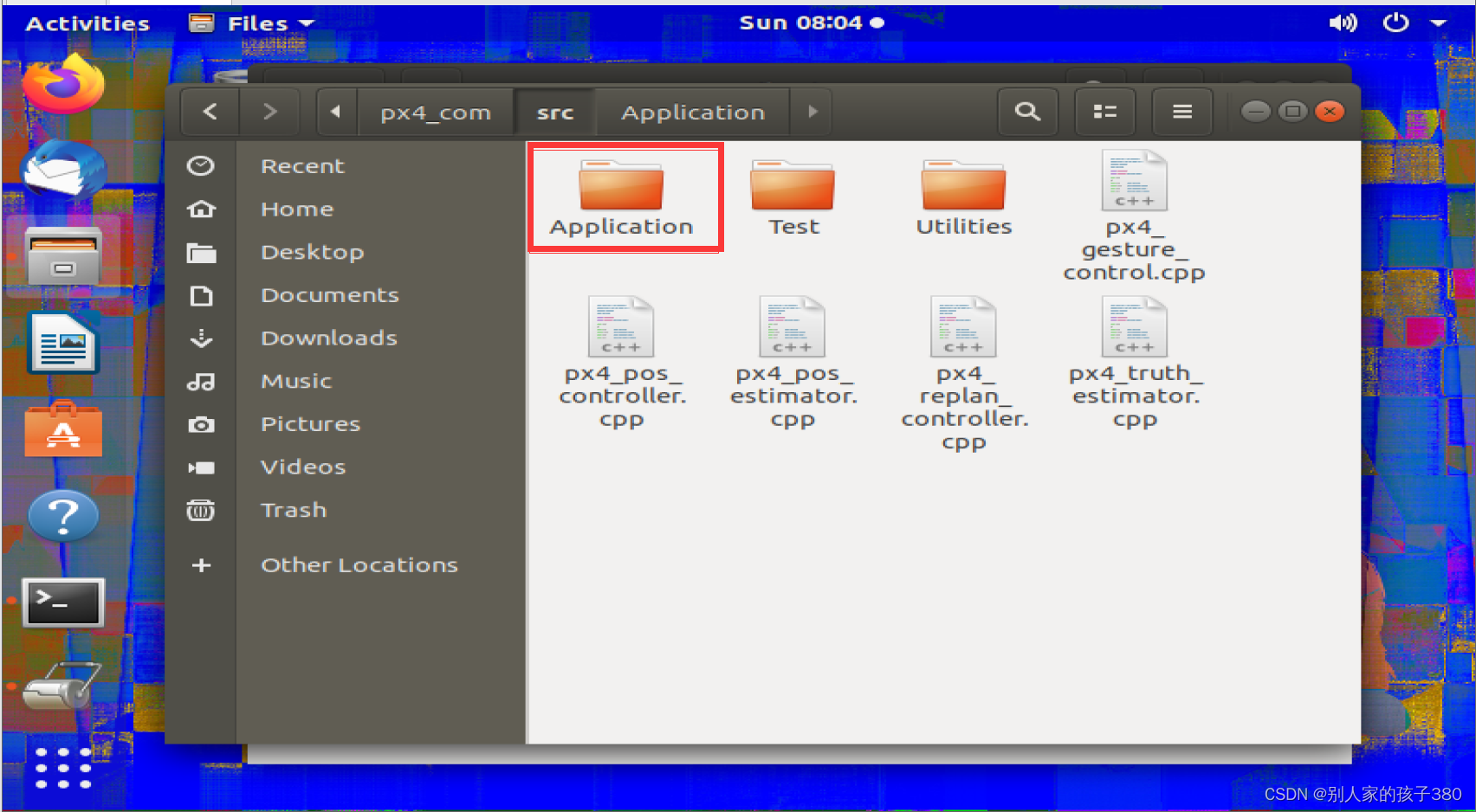Expand the system menu arrow

1439,23
